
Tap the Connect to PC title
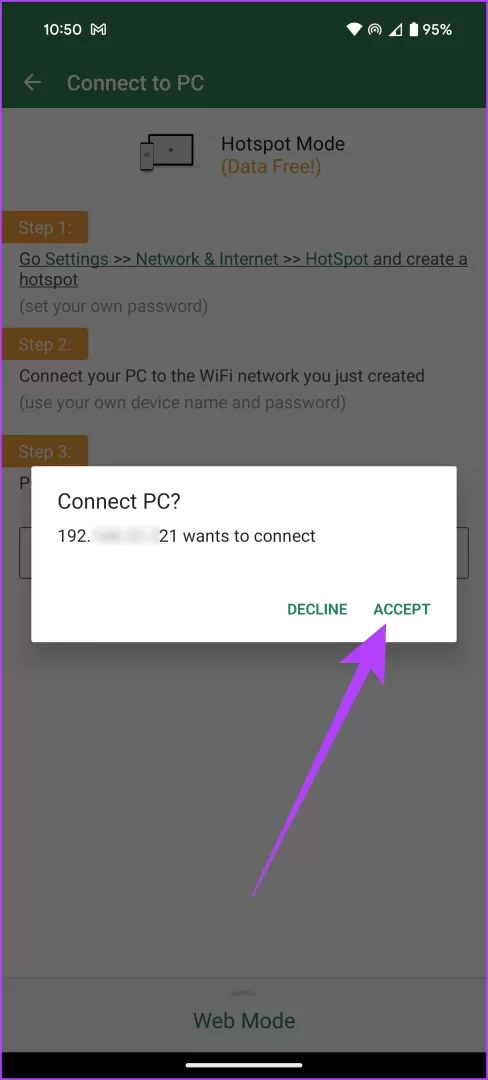[x=136, y=83]
